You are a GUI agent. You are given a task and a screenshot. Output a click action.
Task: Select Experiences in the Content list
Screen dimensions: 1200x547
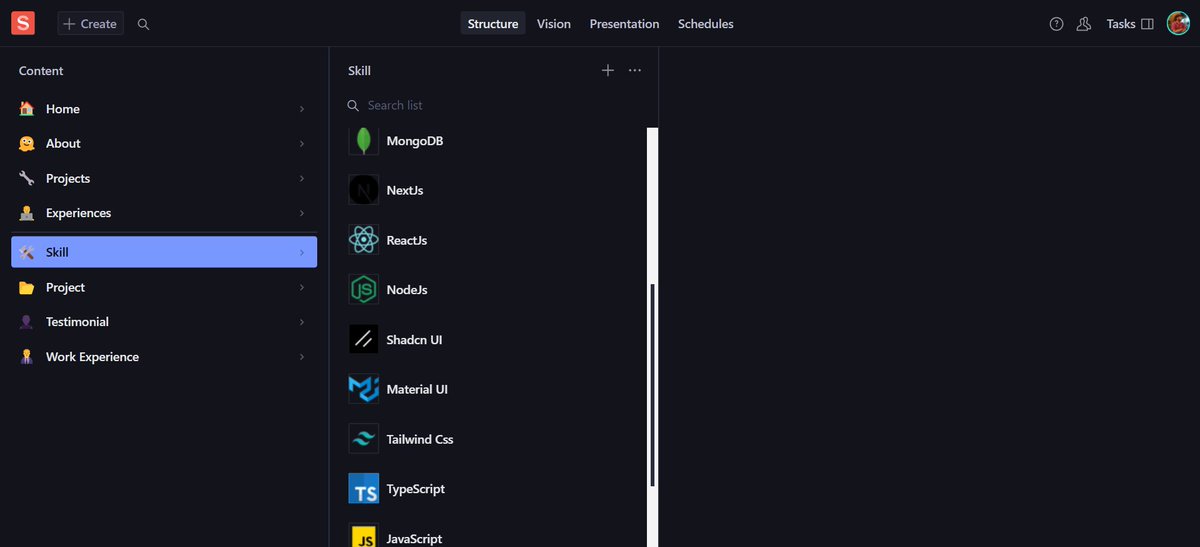(x=164, y=213)
